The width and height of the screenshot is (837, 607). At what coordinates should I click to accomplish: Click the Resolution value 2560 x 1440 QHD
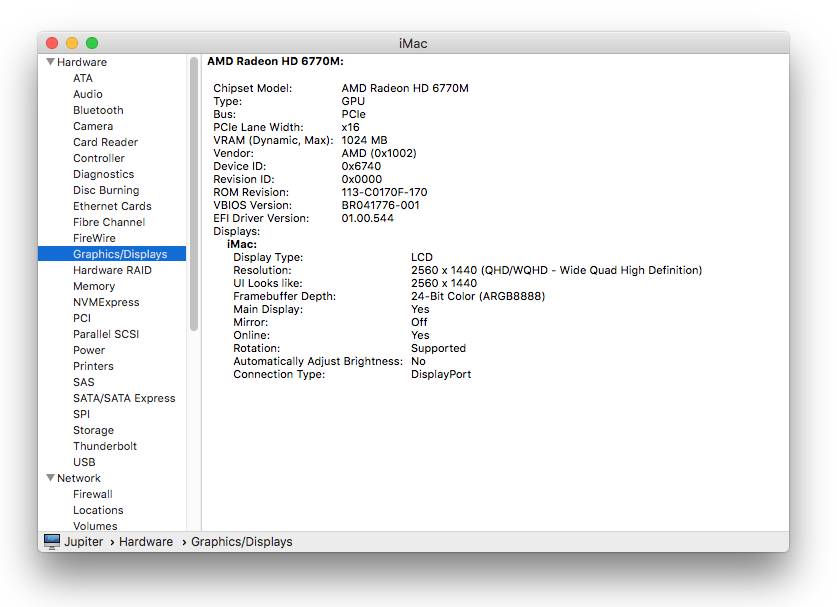pos(556,270)
